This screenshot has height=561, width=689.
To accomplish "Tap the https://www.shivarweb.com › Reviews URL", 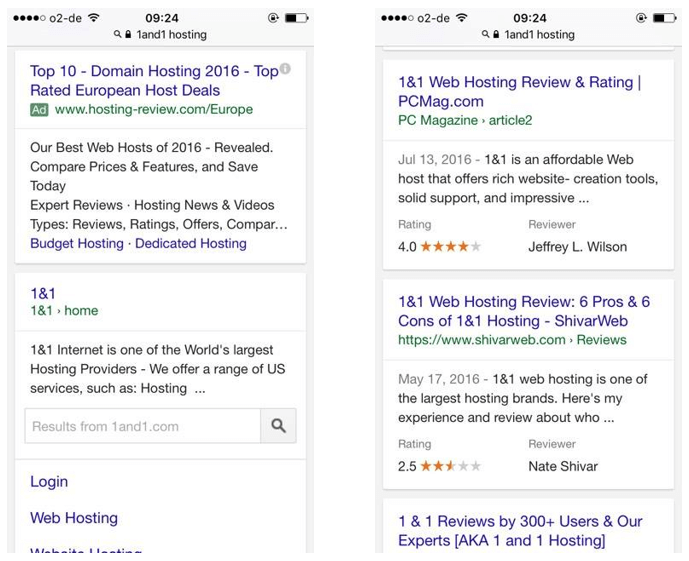I will (x=512, y=340).
